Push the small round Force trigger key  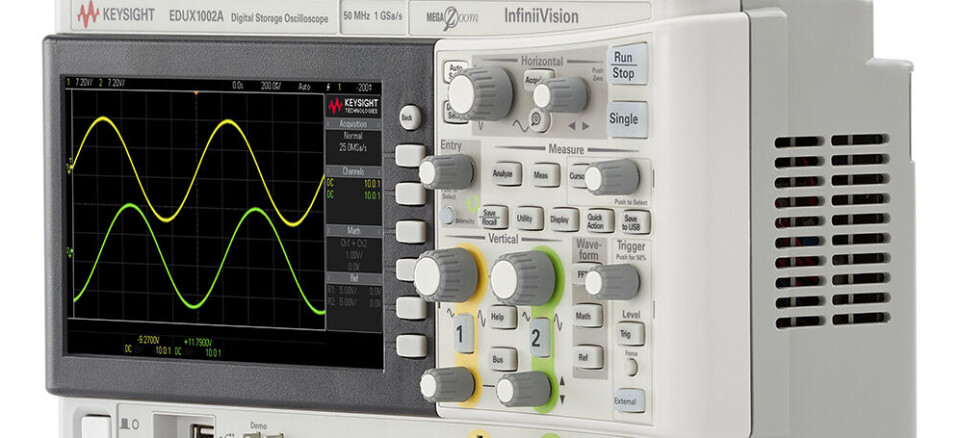630,367
